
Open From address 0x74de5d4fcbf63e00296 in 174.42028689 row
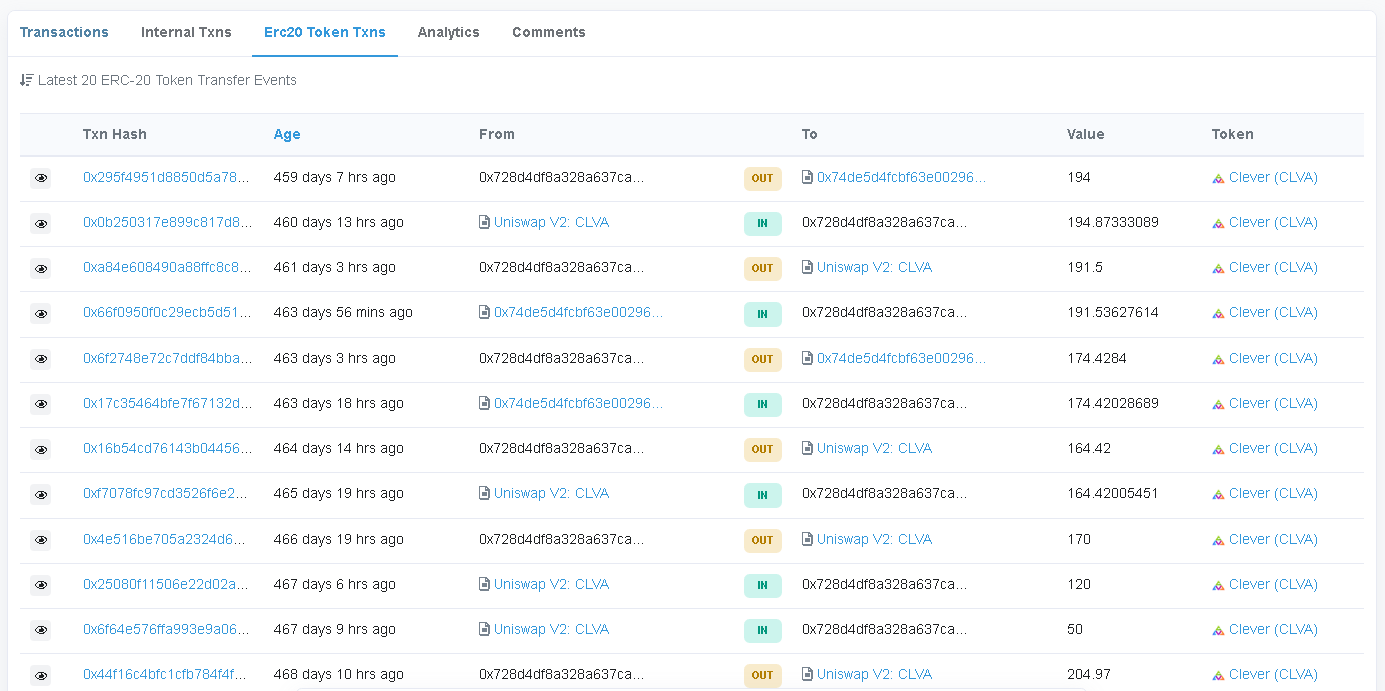[579, 403]
